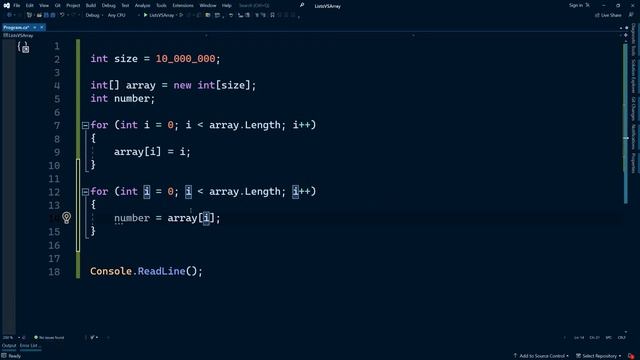
Task: Click the Ready status icon
Action: (4, 356)
